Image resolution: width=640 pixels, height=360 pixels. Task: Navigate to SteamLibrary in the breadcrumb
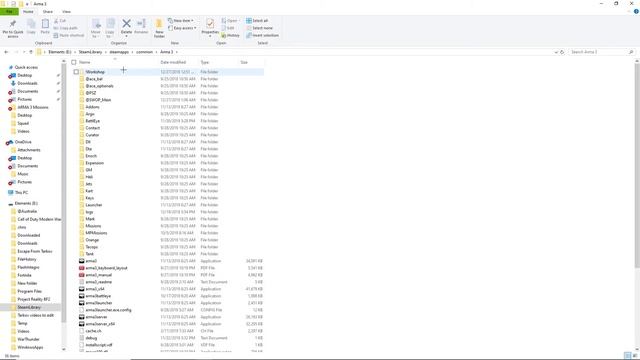coord(90,52)
